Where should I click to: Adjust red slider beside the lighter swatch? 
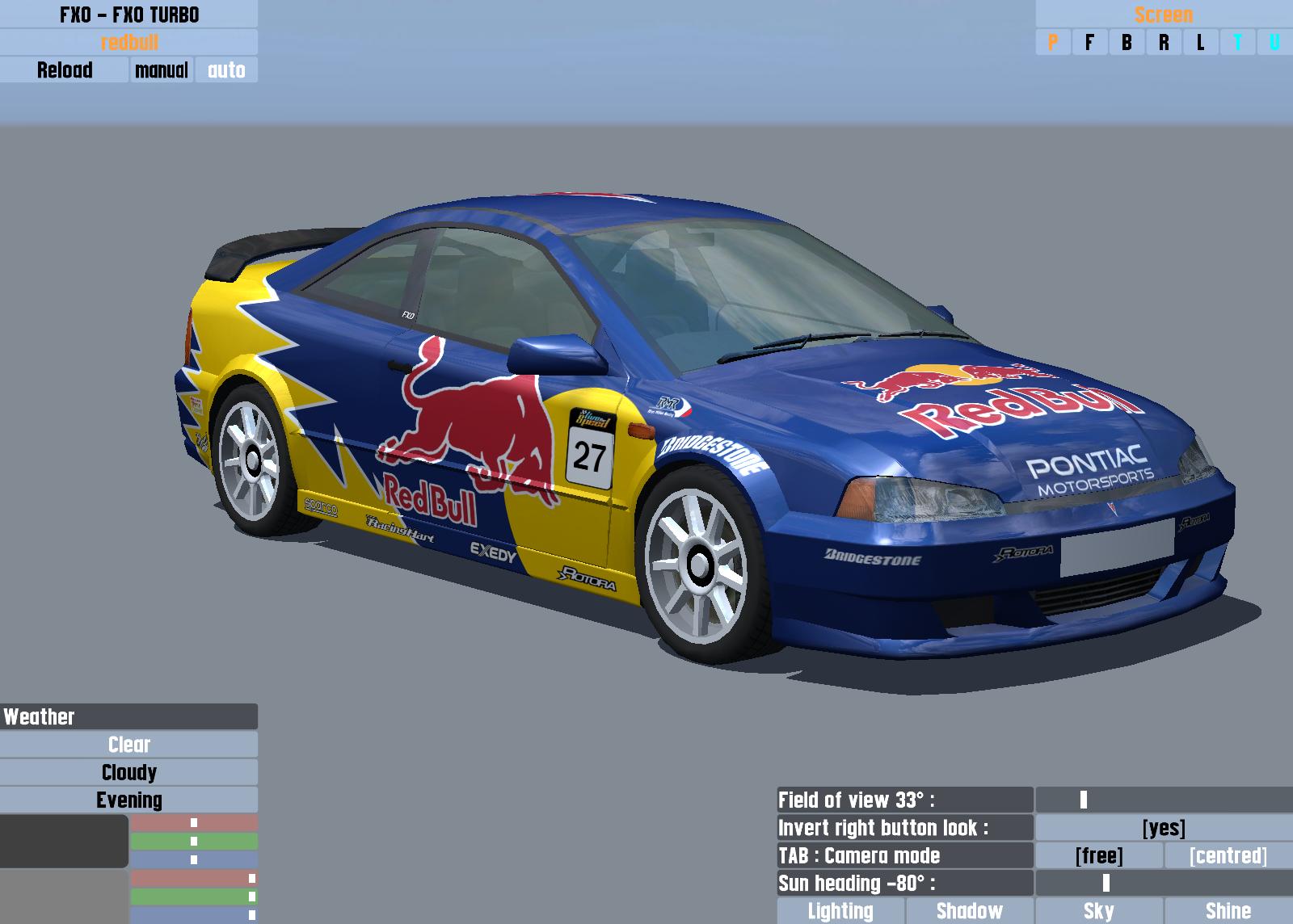point(194,878)
